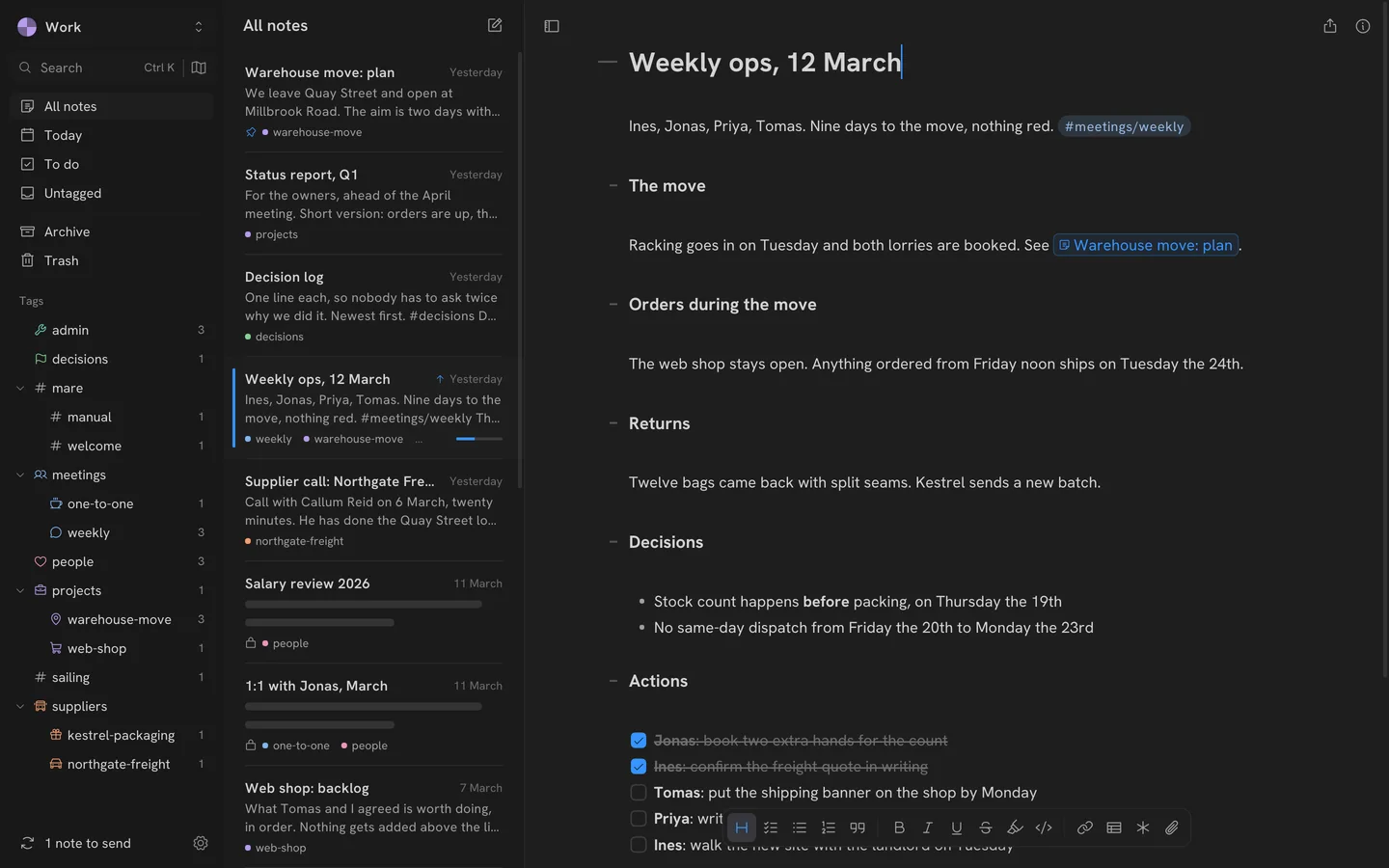Follow the Warehouse move: plan note link

pos(1146,245)
